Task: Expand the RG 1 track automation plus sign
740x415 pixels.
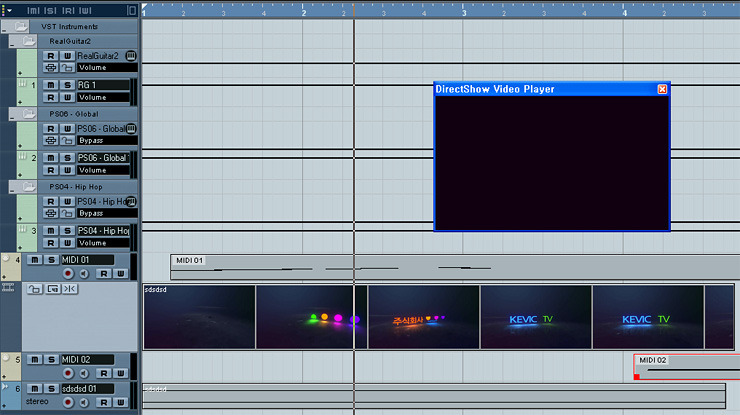Action: pos(20,102)
